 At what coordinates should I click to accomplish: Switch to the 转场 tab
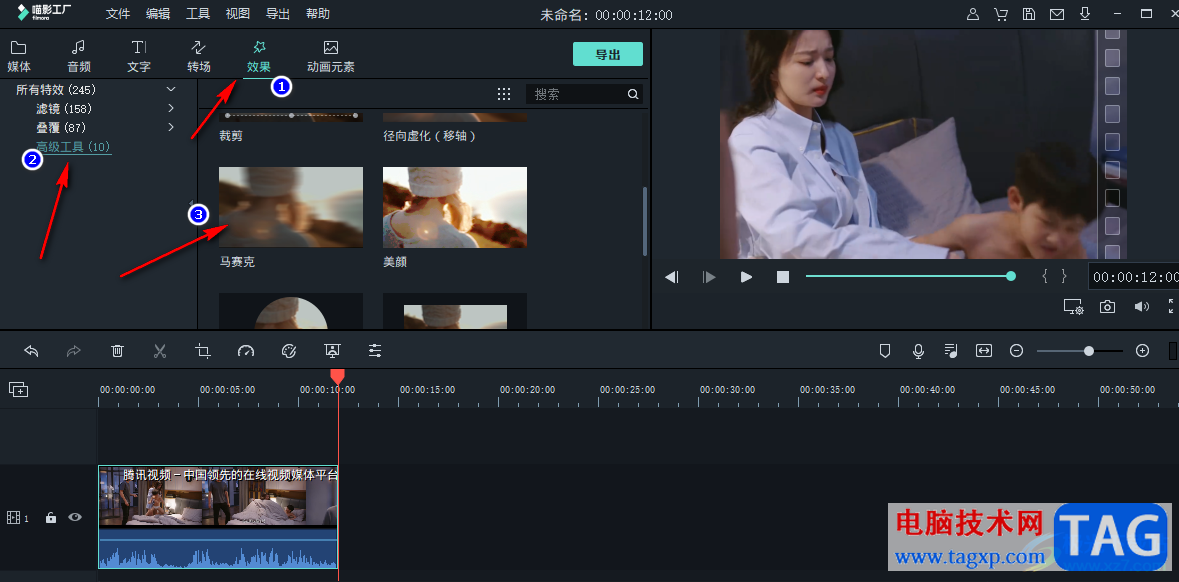pyautogui.click(x=198, y=56)
